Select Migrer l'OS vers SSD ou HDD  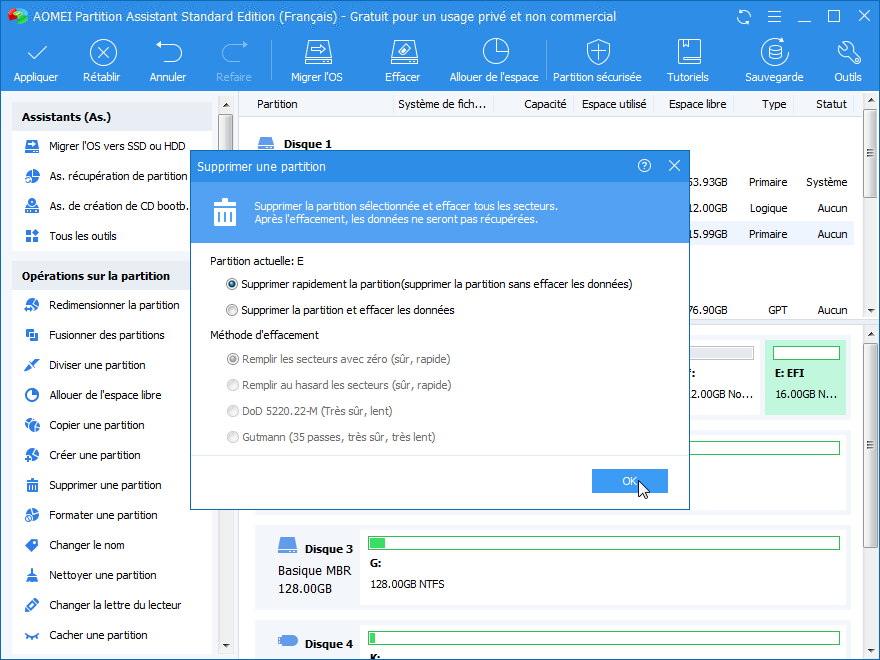[106, 146]
